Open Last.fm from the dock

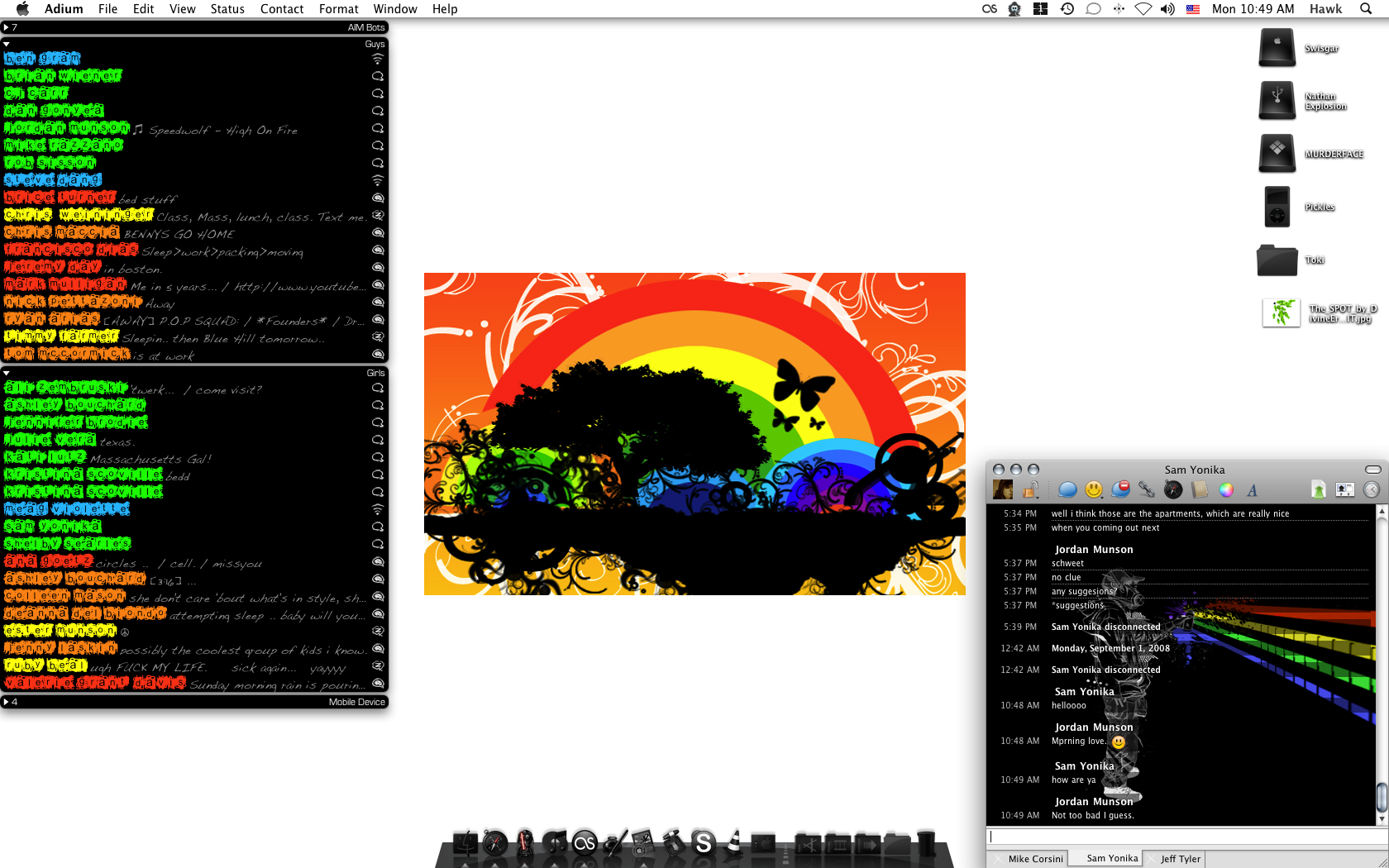[x=585, y=842]
